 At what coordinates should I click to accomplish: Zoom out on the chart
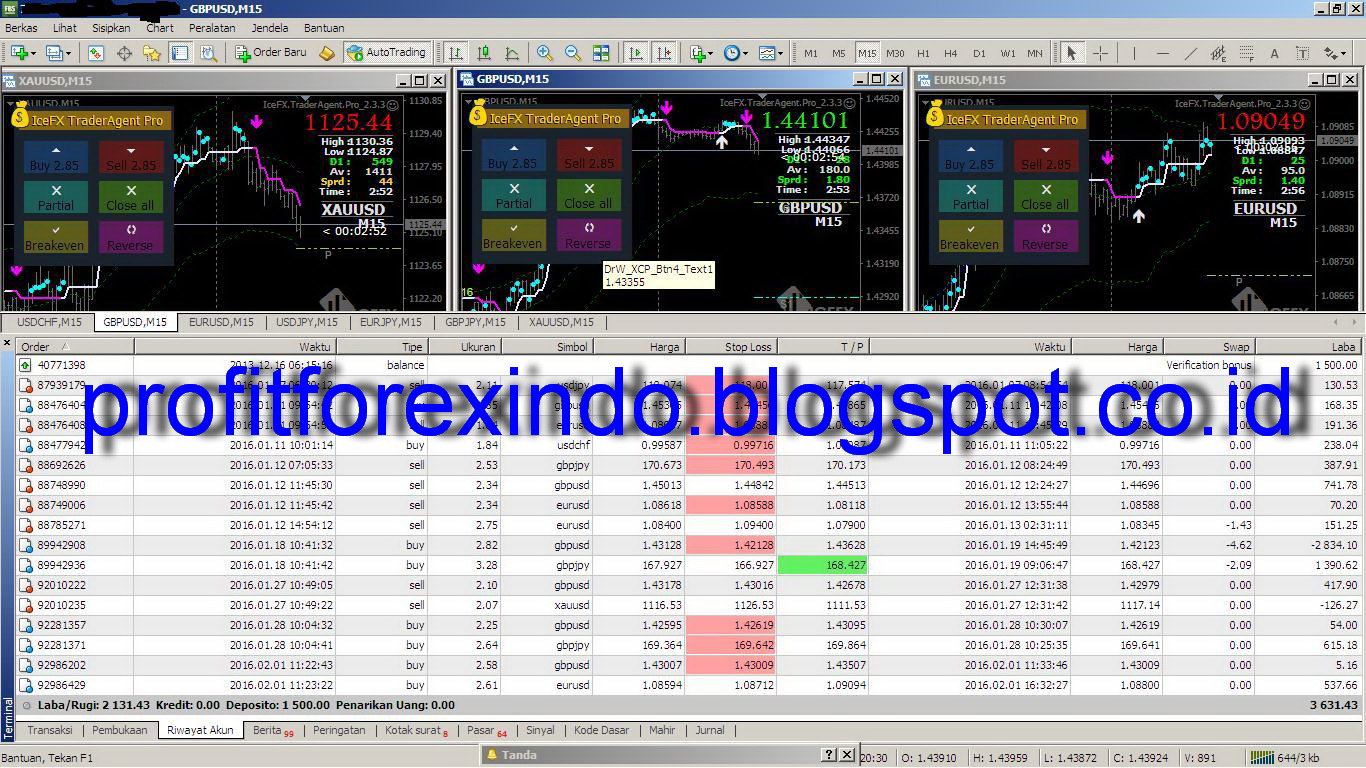[573, 53]
